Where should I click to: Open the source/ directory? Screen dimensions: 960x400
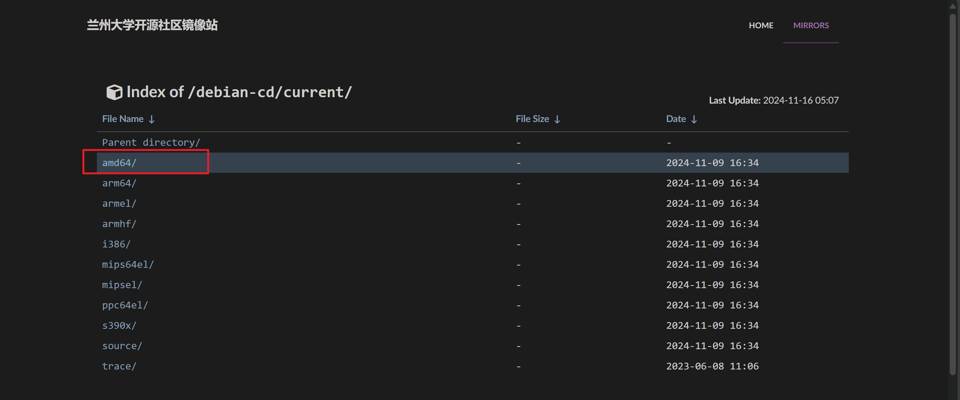coord(122,346)
